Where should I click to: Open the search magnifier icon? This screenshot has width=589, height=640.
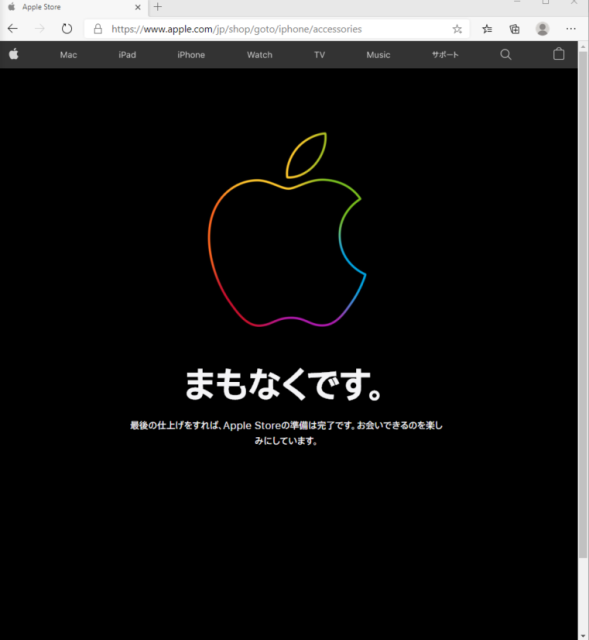(505, 54)
